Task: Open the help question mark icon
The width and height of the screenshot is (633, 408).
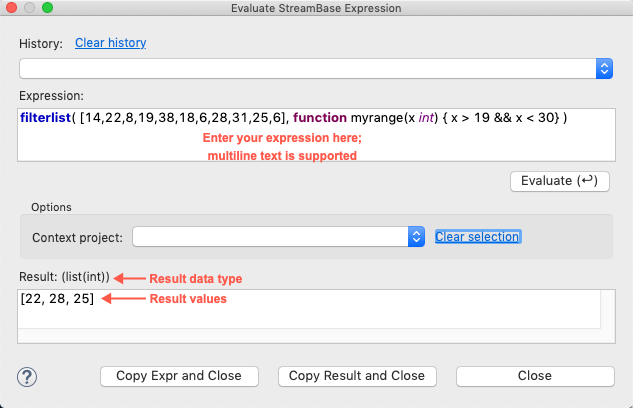Action: (27, 376)
